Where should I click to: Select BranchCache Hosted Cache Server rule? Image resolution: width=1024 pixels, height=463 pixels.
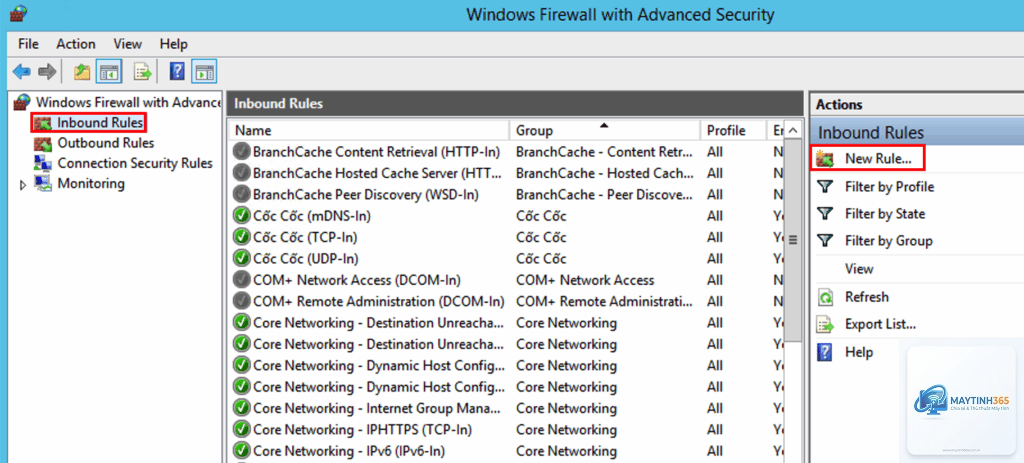[377, 174]
